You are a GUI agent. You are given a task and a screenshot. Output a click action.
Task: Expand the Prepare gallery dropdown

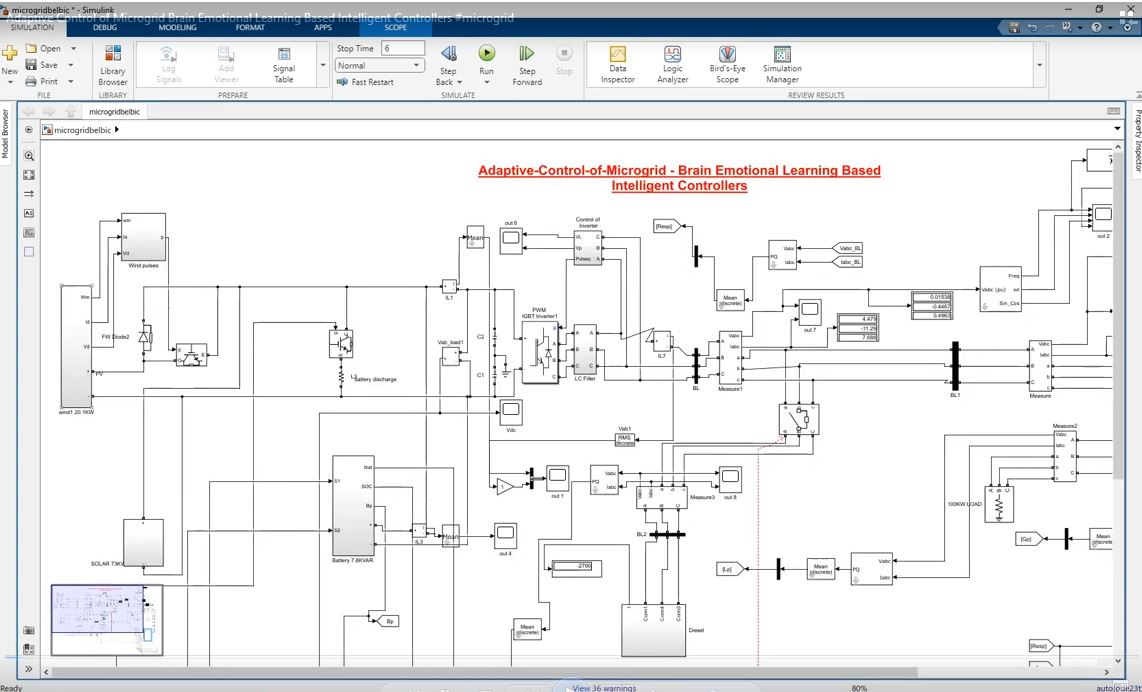pyautogui.click(x=323, y=65)
